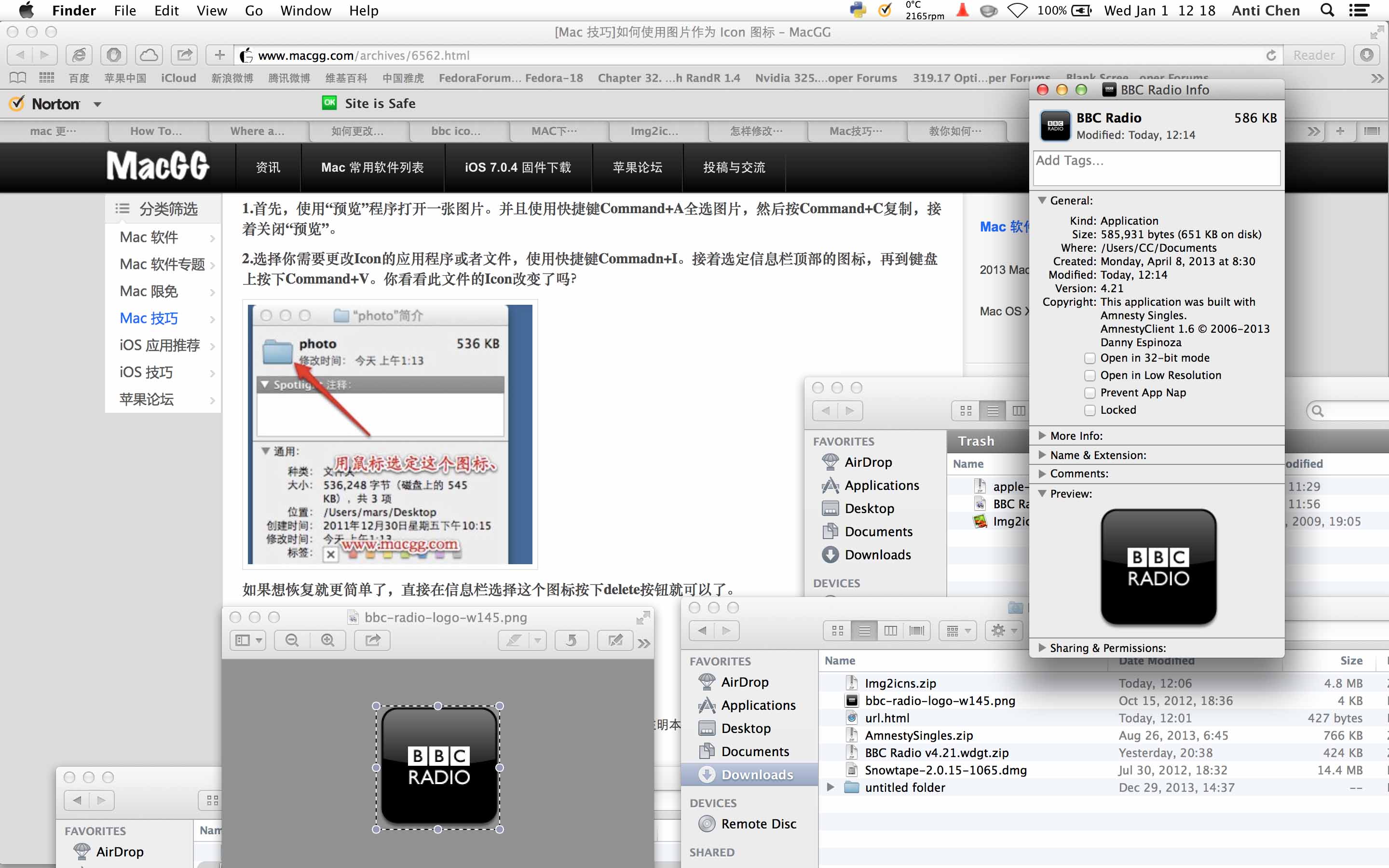Collapse the General section in Info window
This screenshot has height=868, width=1389.
point(1042,200)
